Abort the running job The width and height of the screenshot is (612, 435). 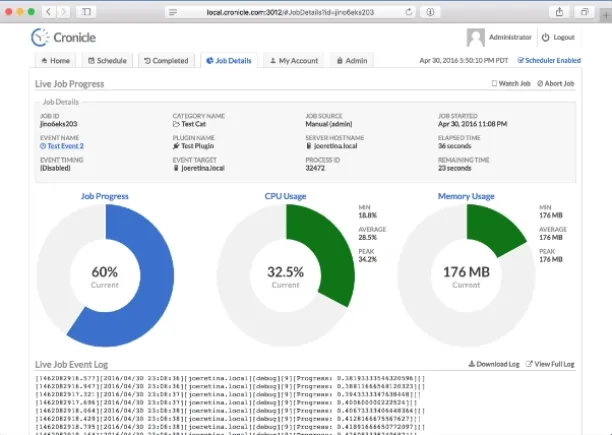[555, 83]
